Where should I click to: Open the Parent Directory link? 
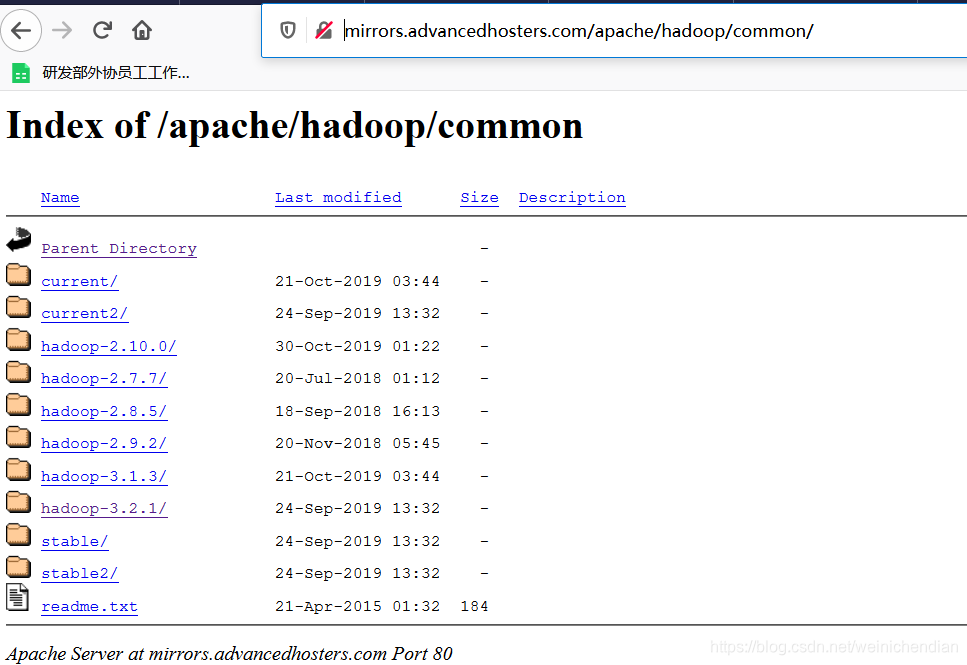[118, 248]
